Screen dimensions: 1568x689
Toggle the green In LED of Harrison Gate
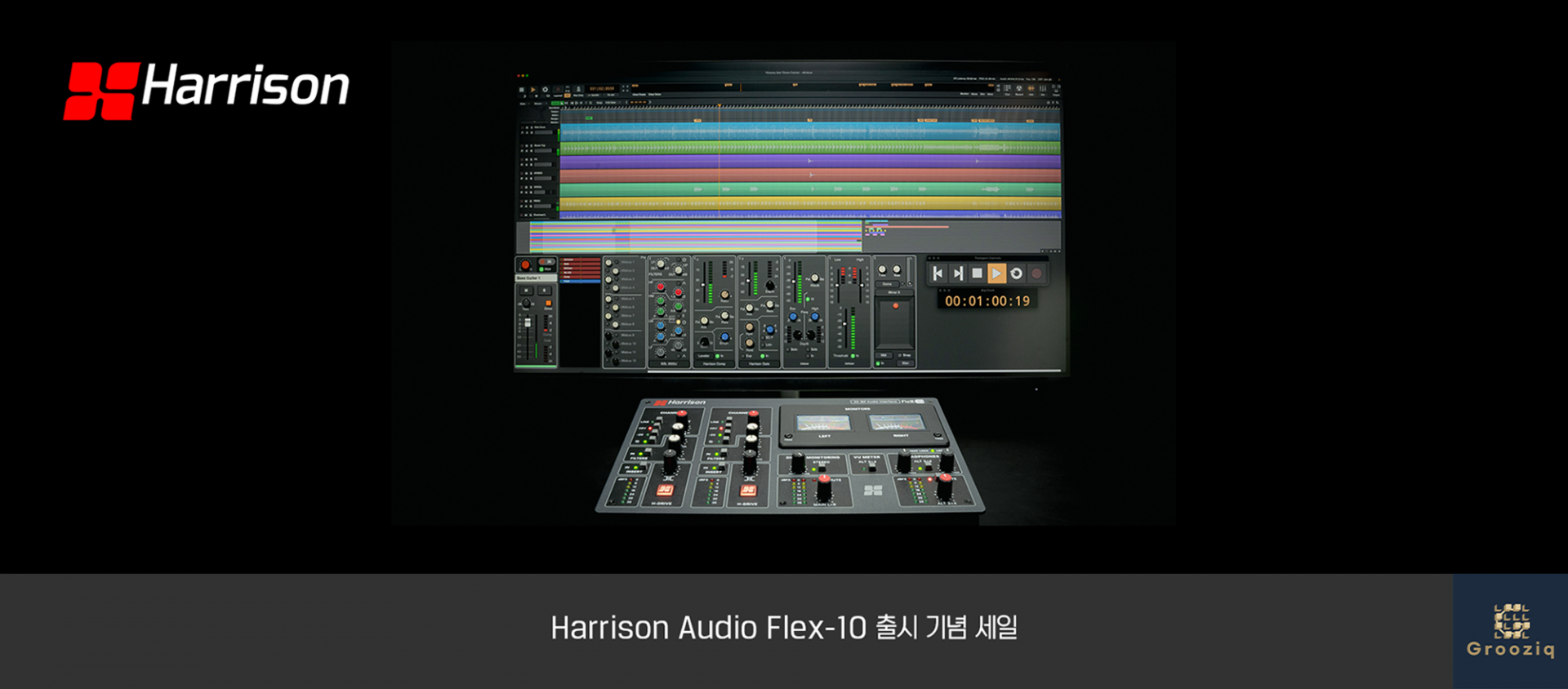point(764,356)
